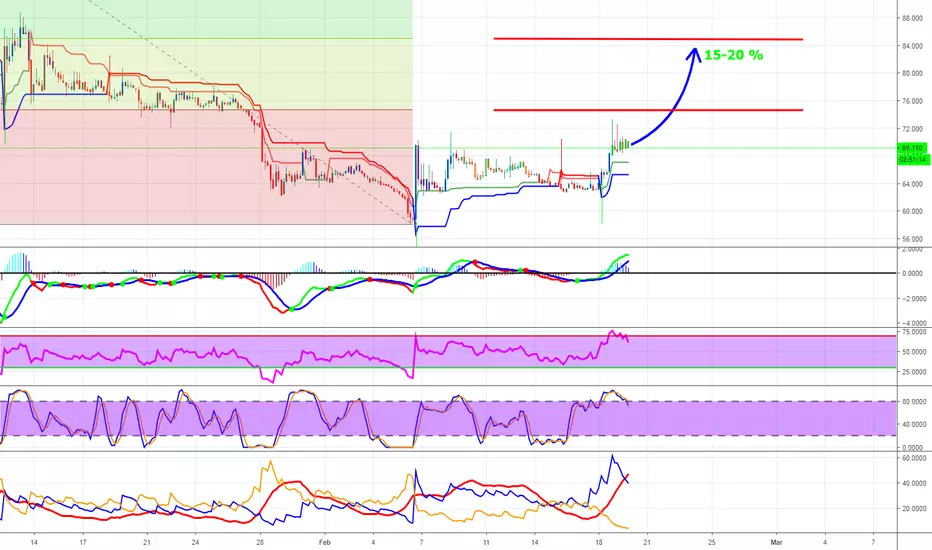This screenshot has height=550, width=932.
Task: Click the 60.000 price axis label
Action: click(x=912, y=211)
